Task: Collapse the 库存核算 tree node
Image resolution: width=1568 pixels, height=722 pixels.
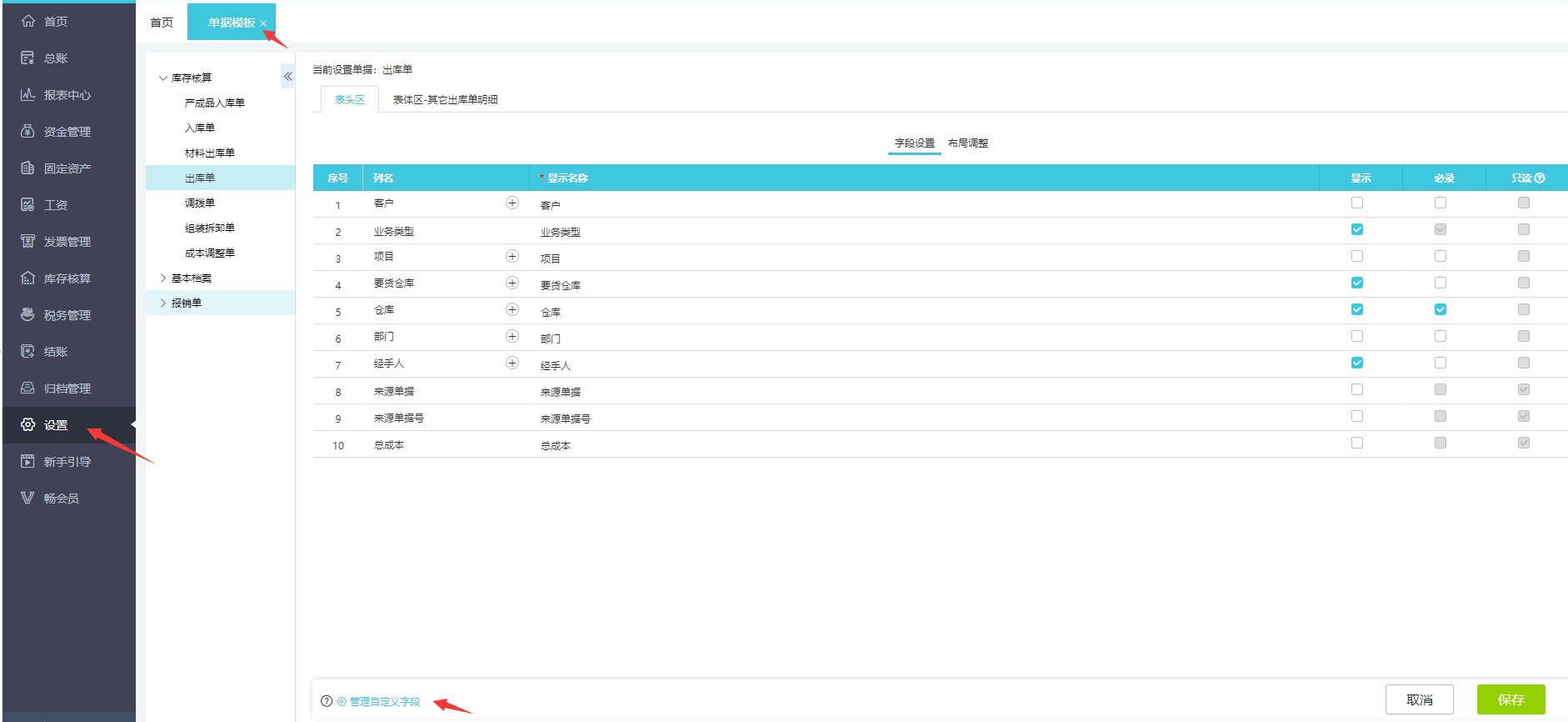Action: tap(163, 78)
